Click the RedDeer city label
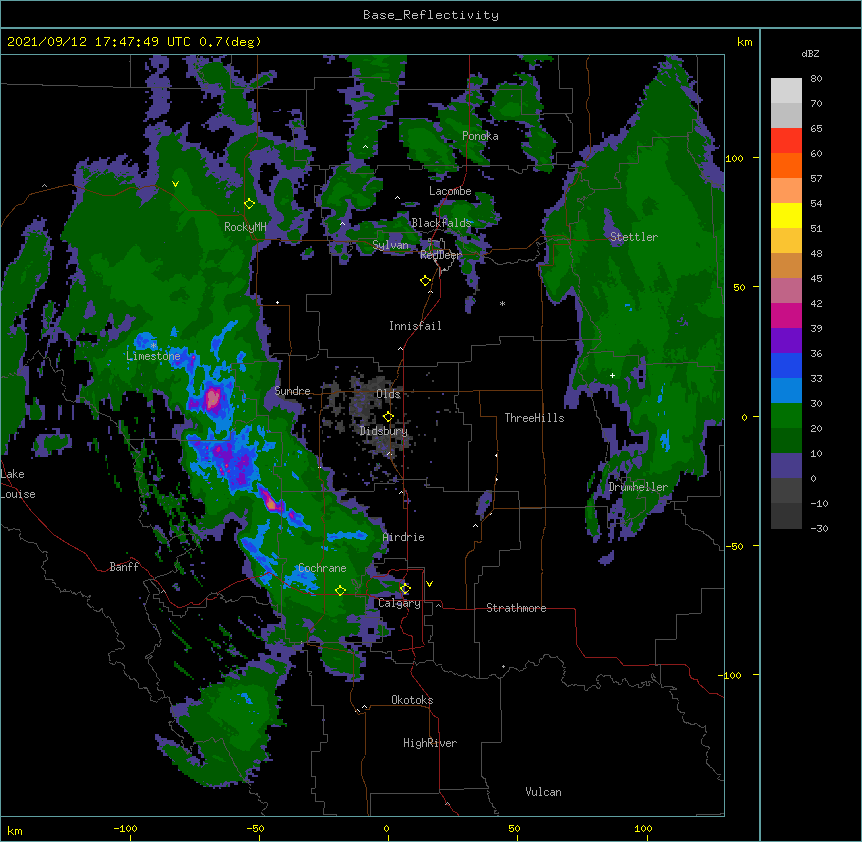The width and height of the screenshot is (862, 842). pos(440,255)
